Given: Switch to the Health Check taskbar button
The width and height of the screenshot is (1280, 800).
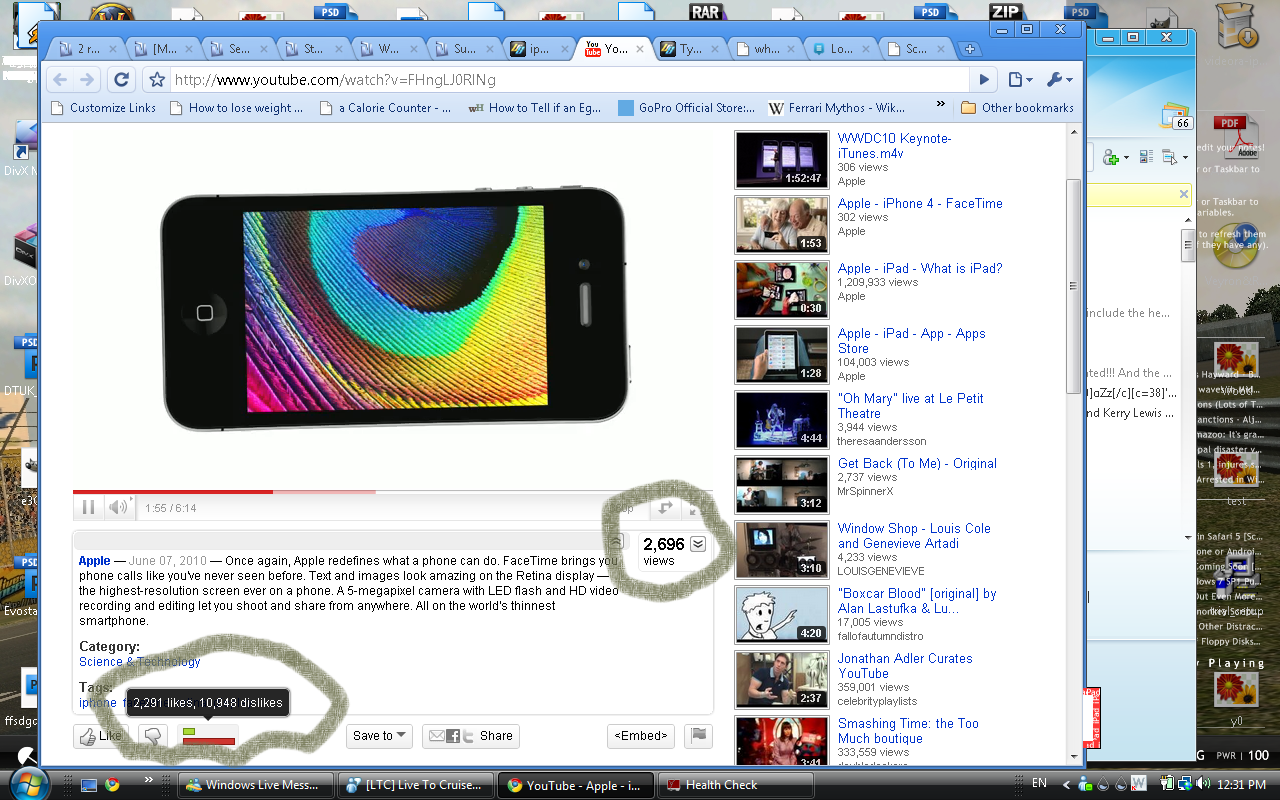Looking at the screenshot, I should click(x=738, y=785).
